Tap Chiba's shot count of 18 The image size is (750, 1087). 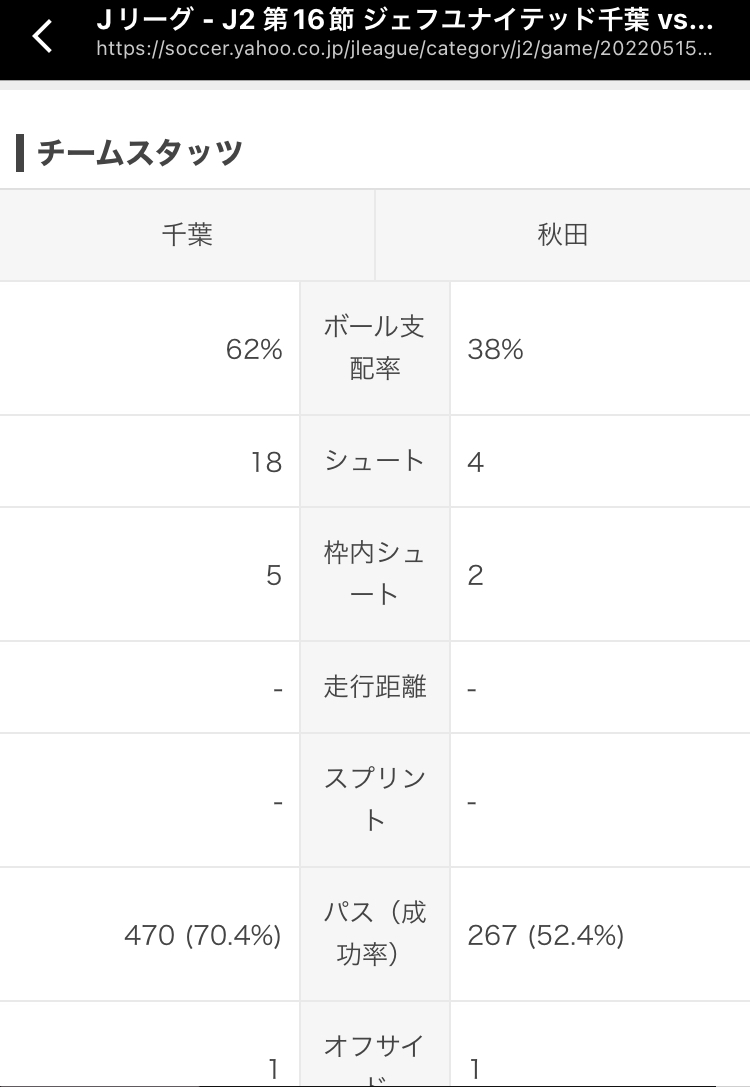coord(266,462)
